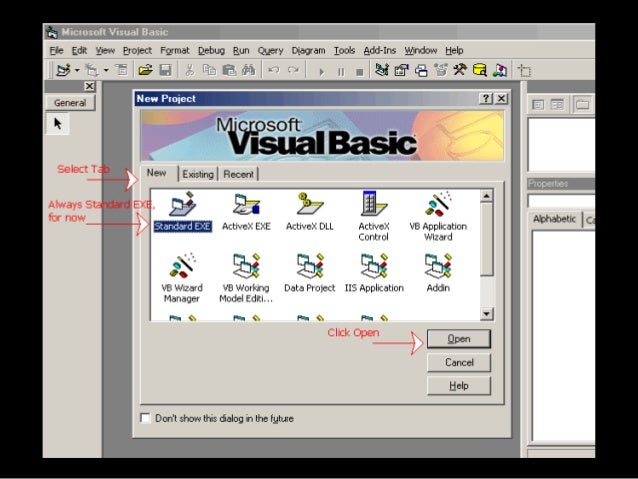638x479 pixels.
Task: Click the Help button in the dialog
Action: click(459, 385)
